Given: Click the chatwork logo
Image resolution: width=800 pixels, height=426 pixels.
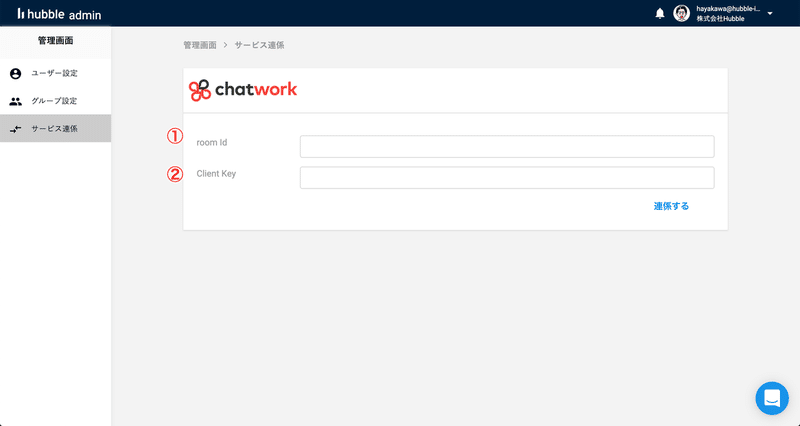Looking at the screenshot, I should click(243, 90).
